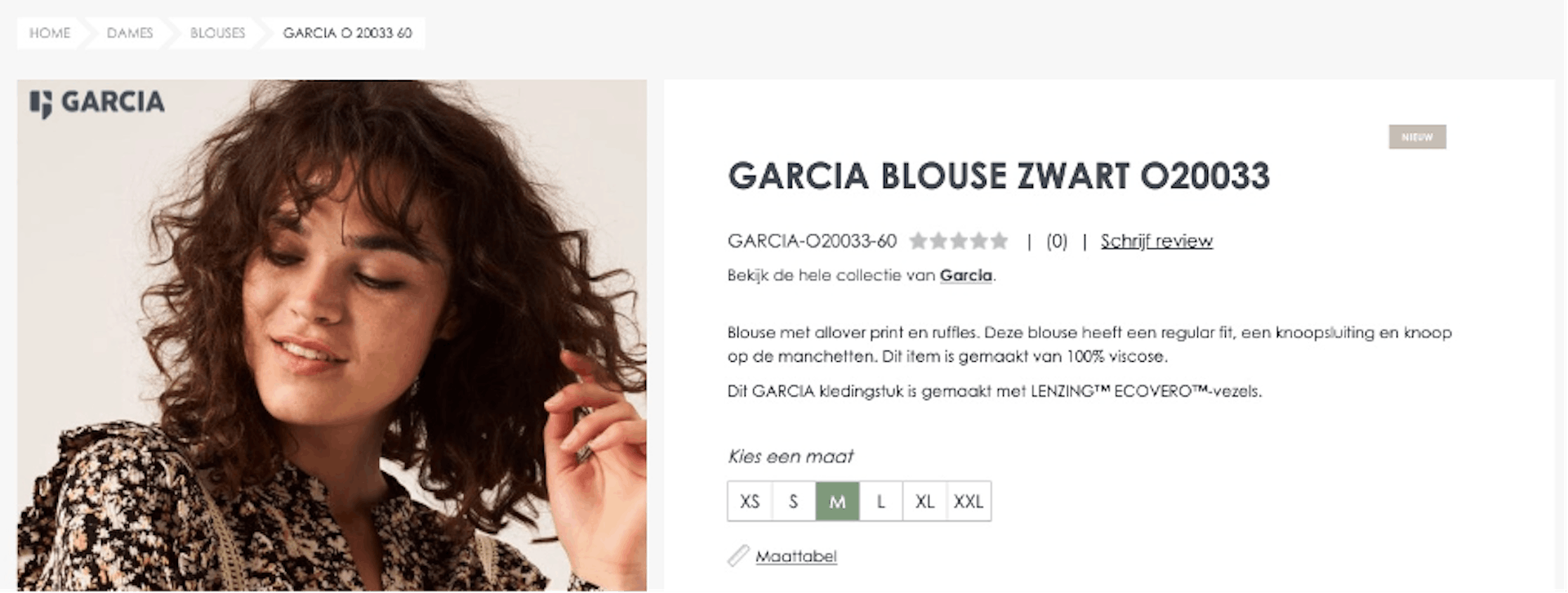Open the Maattabel size chart link
1568x593 pixels.
796,556
